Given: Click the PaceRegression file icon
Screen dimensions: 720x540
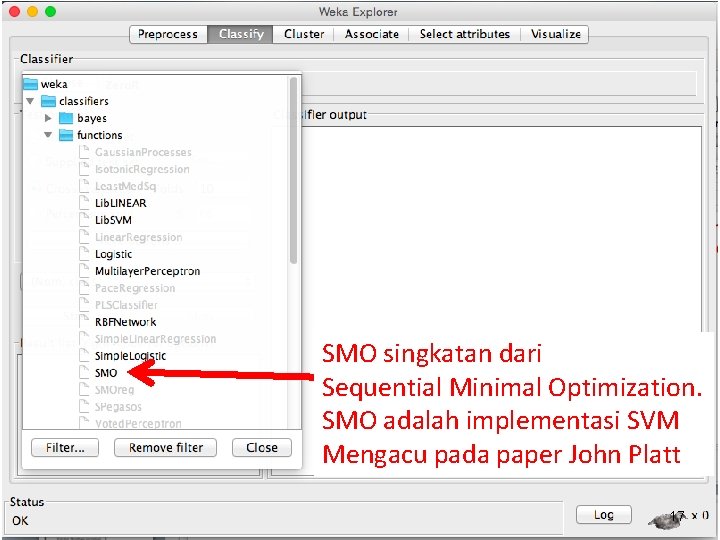Looking at the screenshot, I should [x=84, y=287].
